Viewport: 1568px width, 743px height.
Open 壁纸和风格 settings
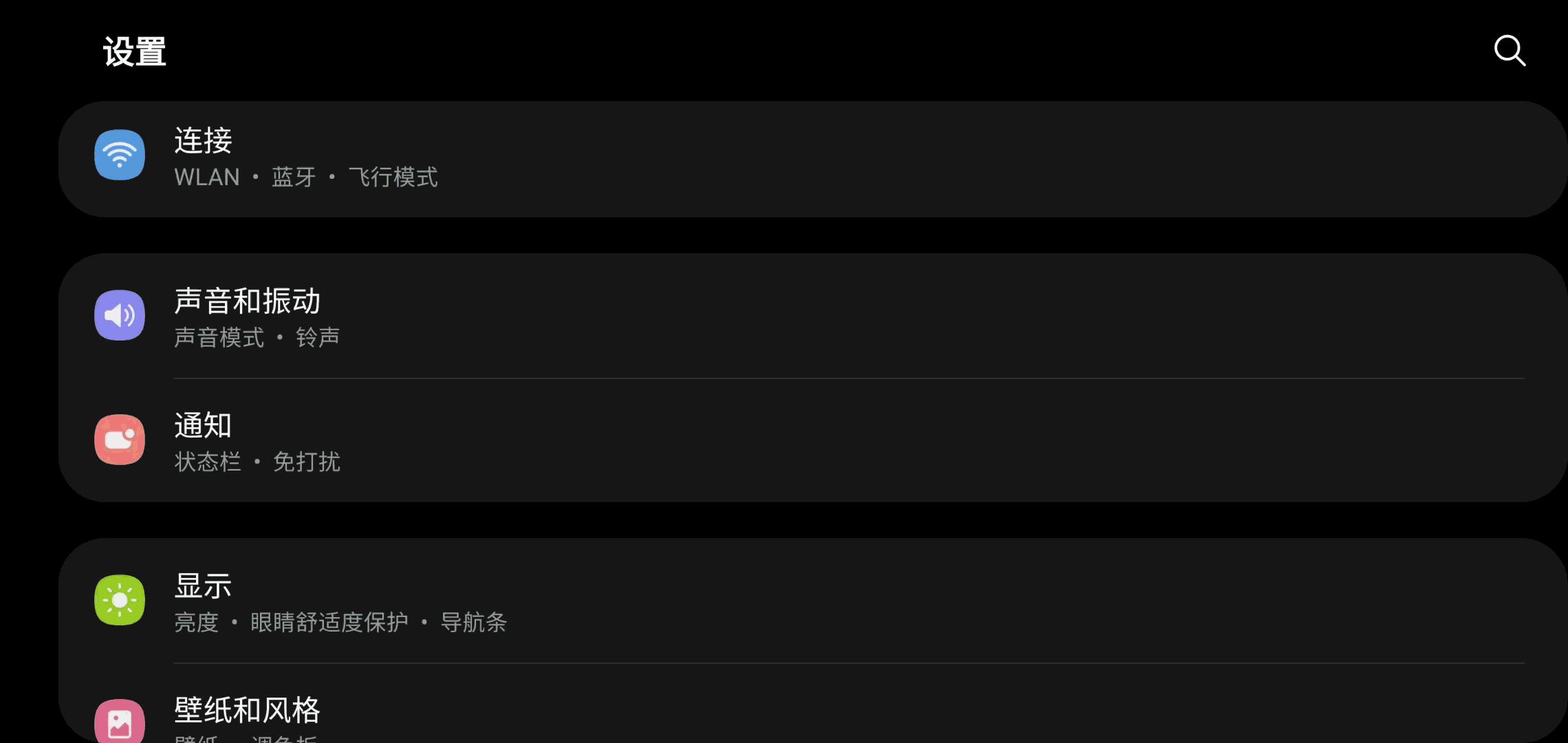(248, 710)
